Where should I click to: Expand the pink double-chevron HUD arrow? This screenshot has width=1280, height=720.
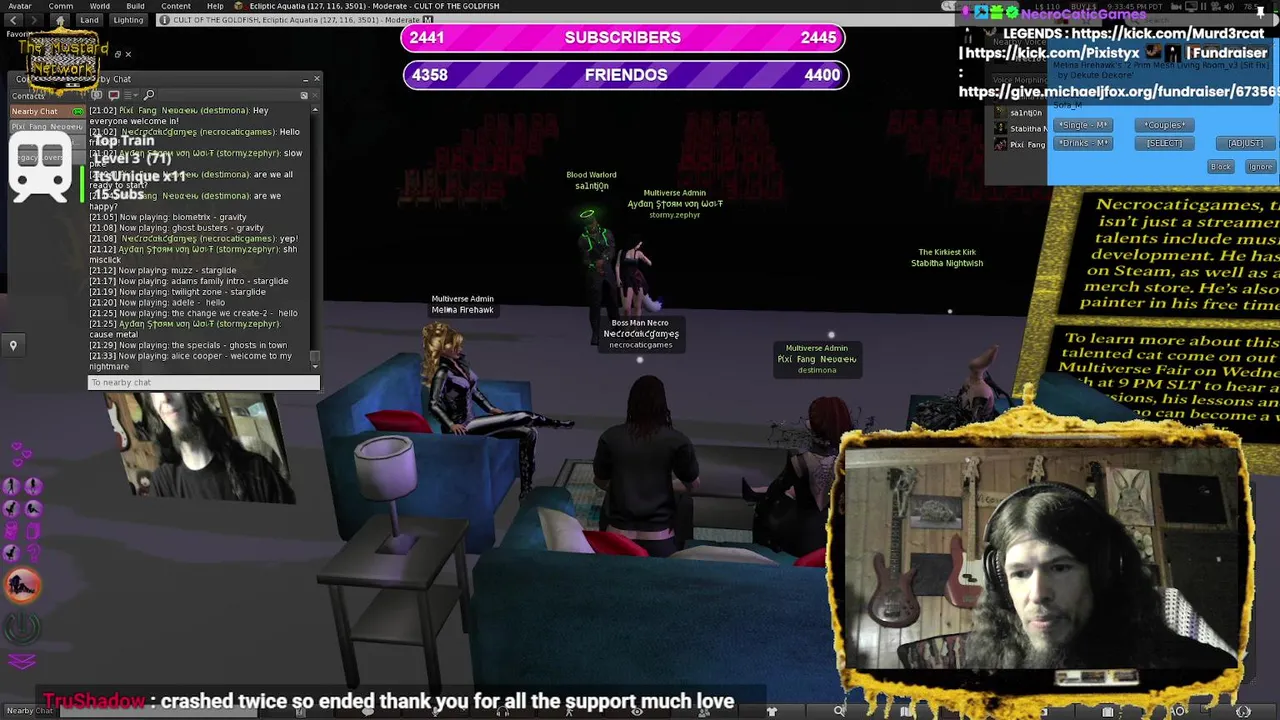pyautogui.click(x=22, y=660)
